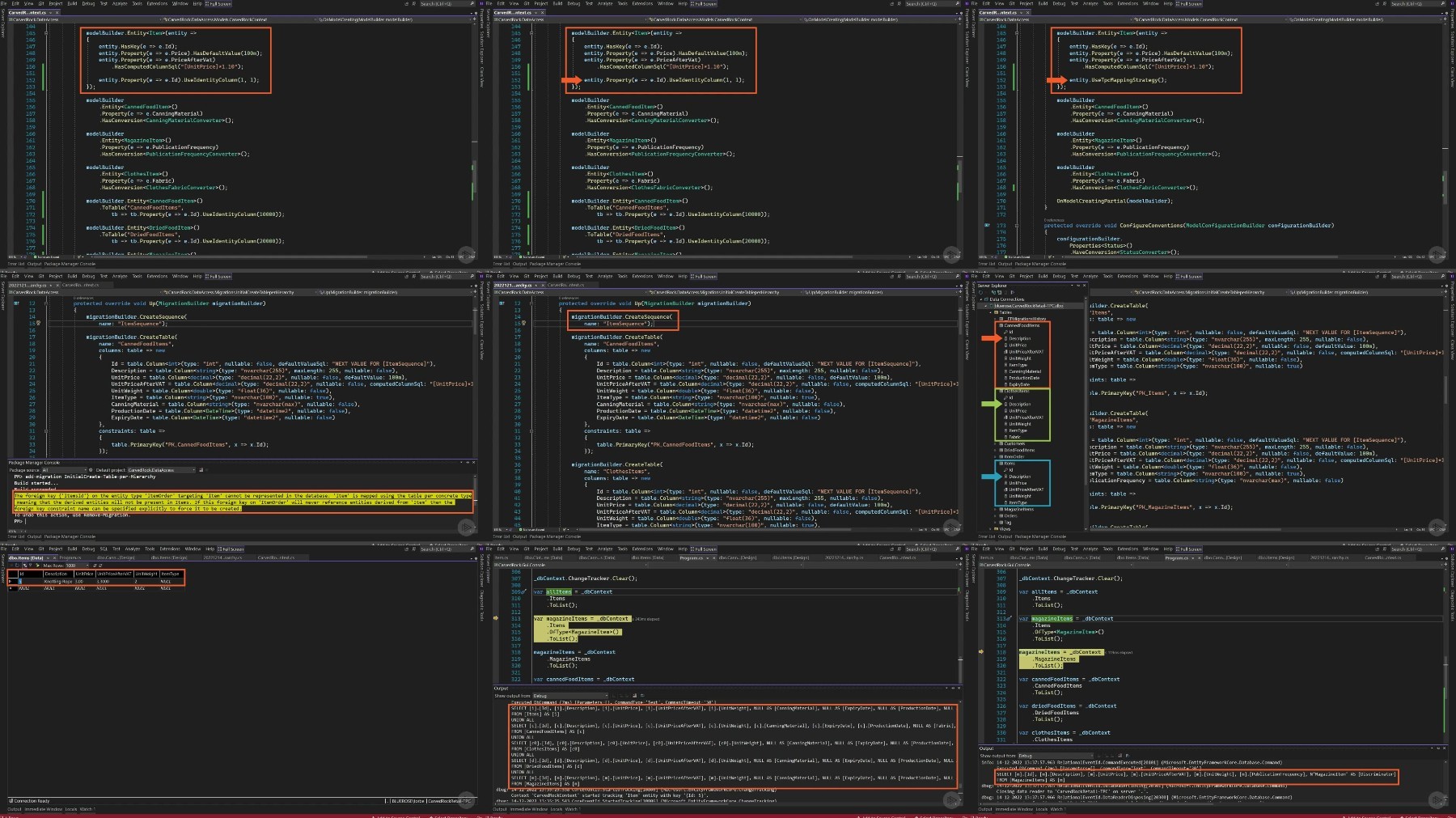Open vertical Solution Explorer tab in top-left window
This screenshot has height=818, width=1456.
coord(482,47)
